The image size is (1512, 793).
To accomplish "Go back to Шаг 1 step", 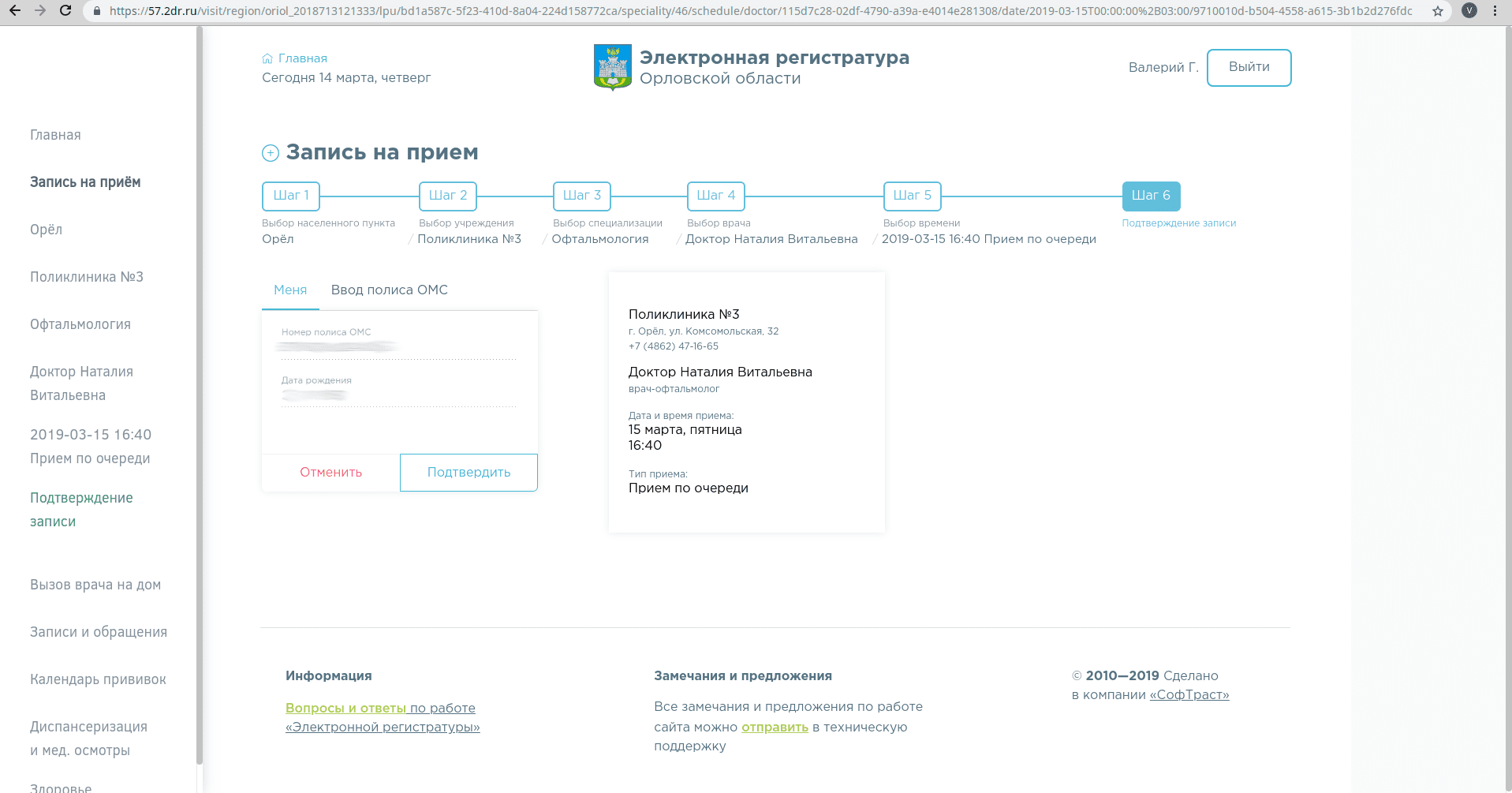I will 291,196.
